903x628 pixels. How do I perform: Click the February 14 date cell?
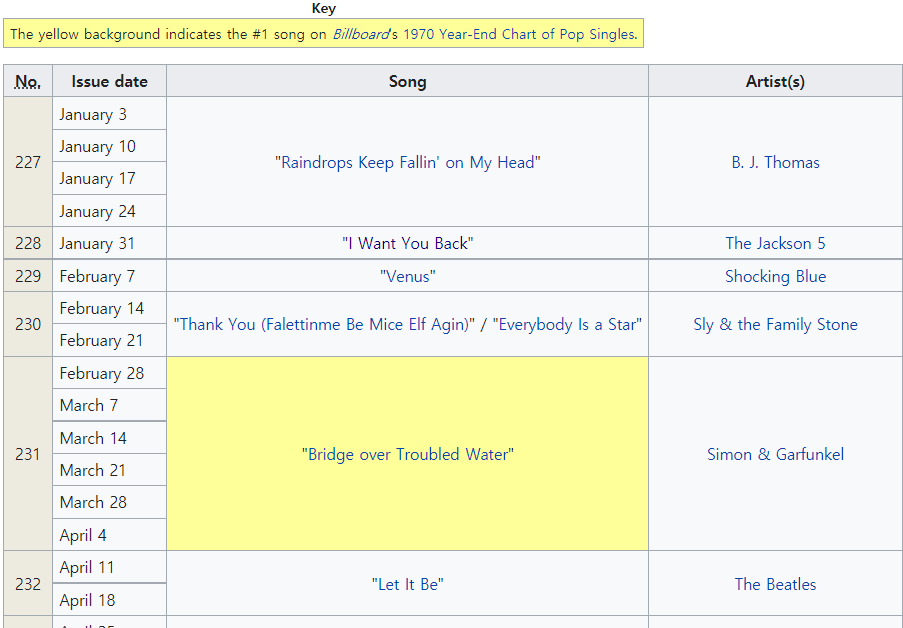109,308
